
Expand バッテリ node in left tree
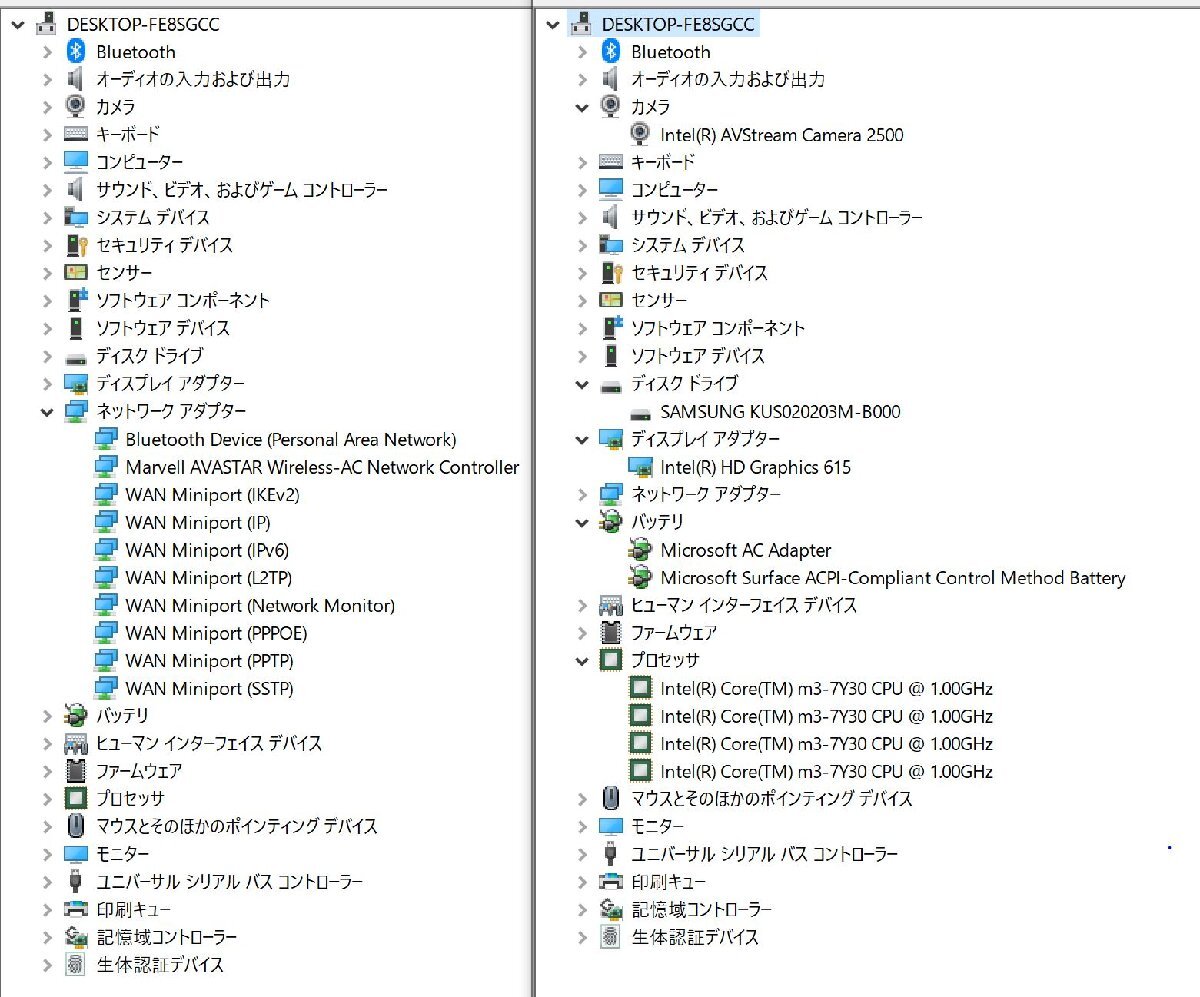[x=46, y=716]
